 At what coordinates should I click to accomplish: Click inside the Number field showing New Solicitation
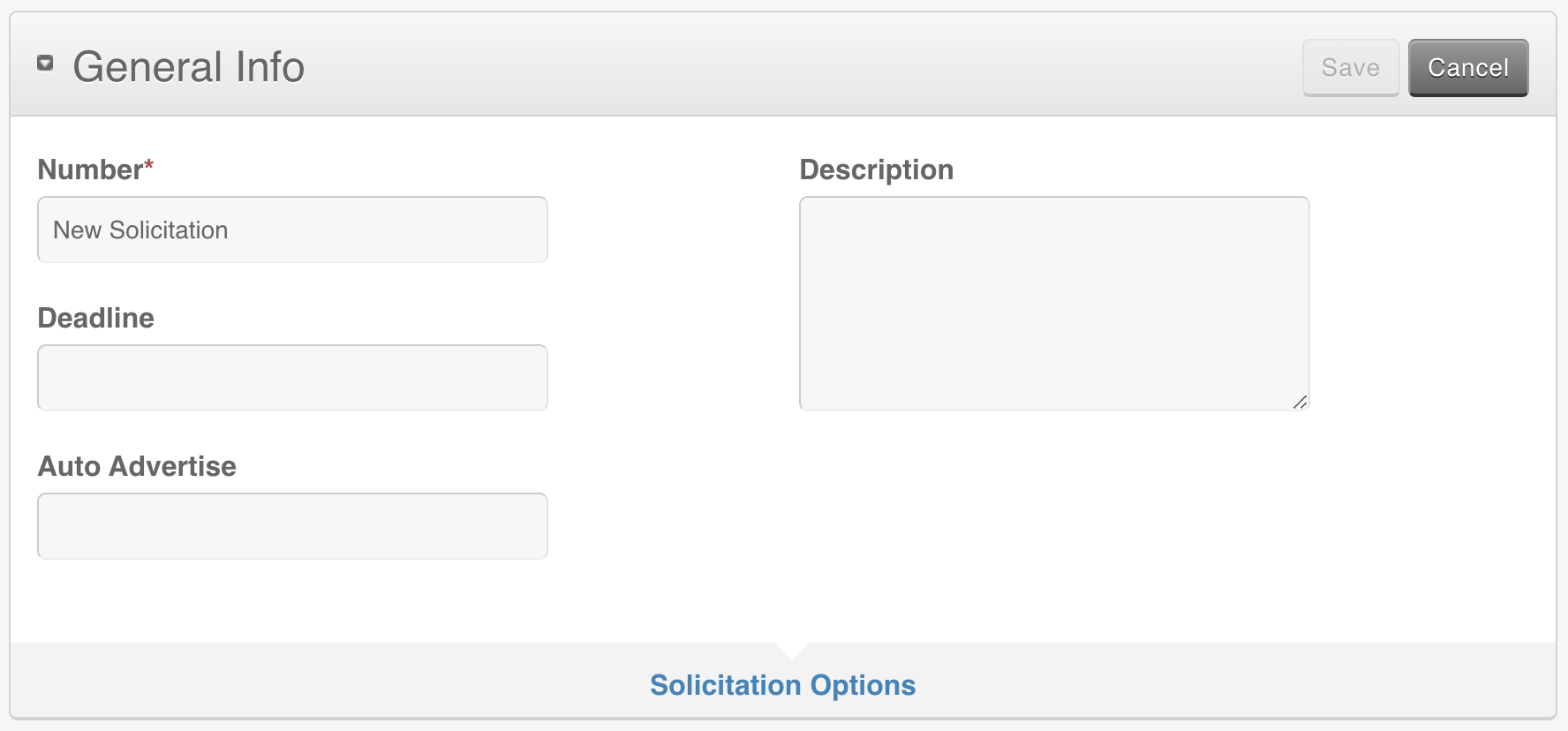292,230
